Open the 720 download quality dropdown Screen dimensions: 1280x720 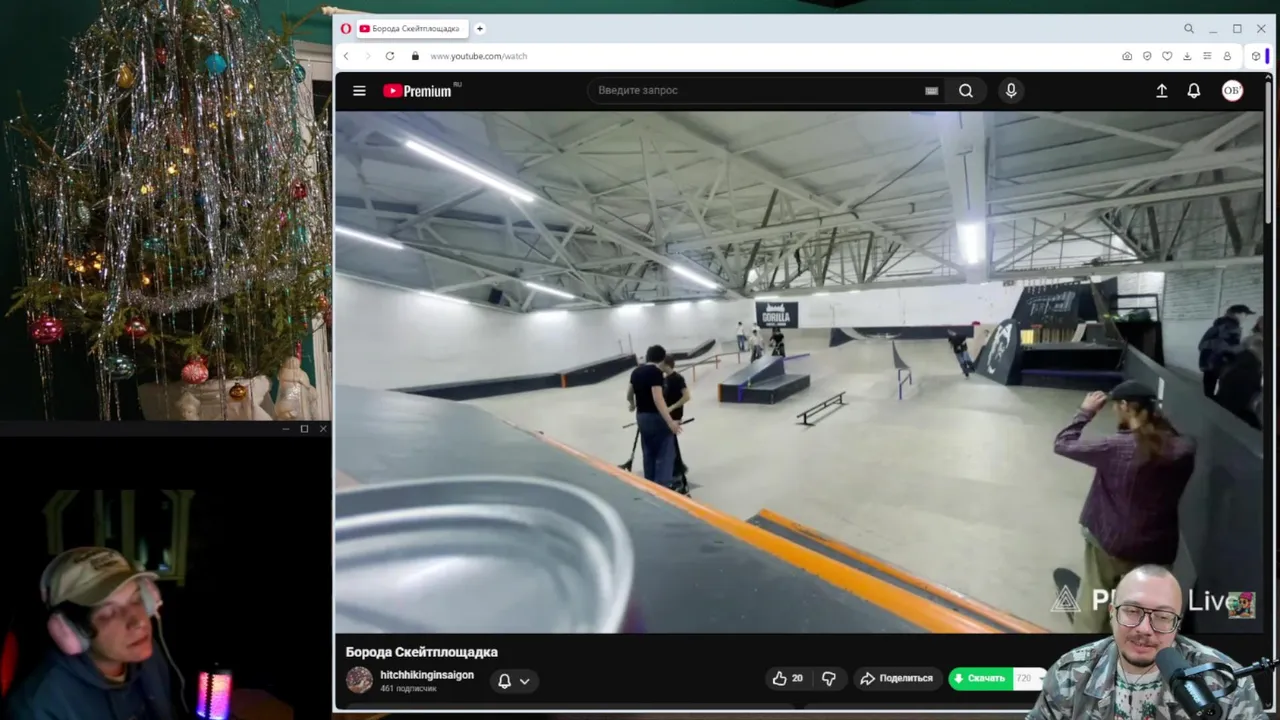1028,678
